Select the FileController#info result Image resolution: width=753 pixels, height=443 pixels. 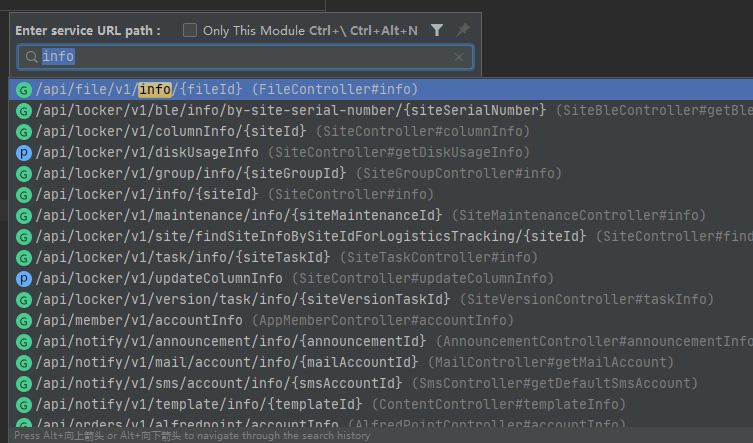381,89
